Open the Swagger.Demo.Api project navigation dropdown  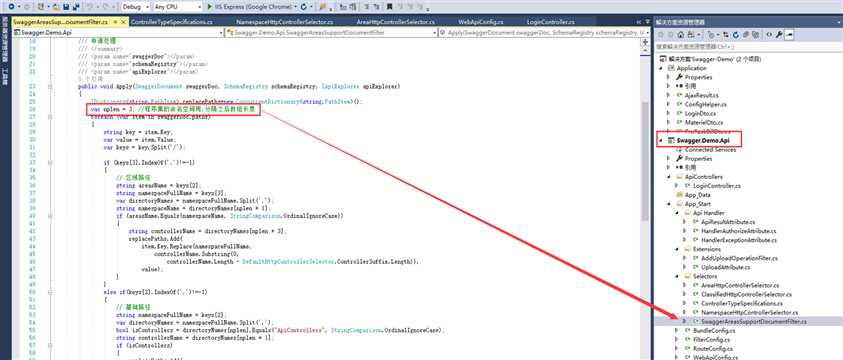point(118,32)
